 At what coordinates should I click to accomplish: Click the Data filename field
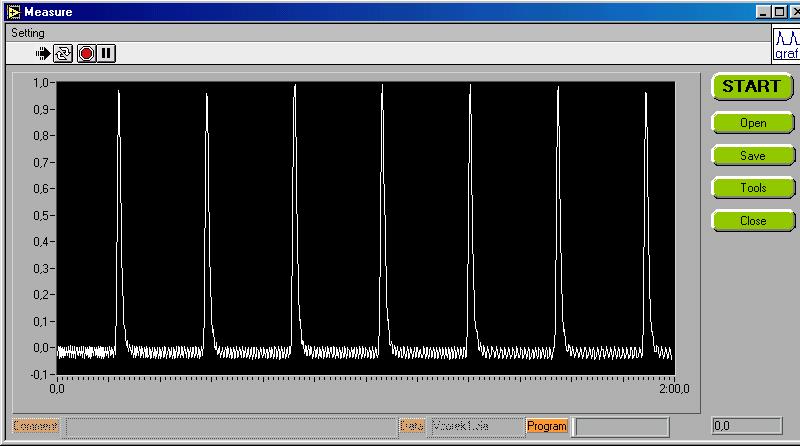click(478, 427)
